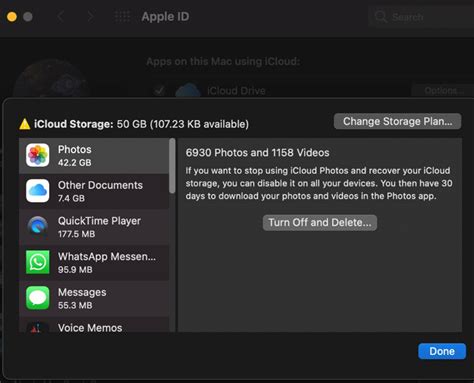Go forward with the right chevron
The image size is (474, 383).
tap(90, 16)
